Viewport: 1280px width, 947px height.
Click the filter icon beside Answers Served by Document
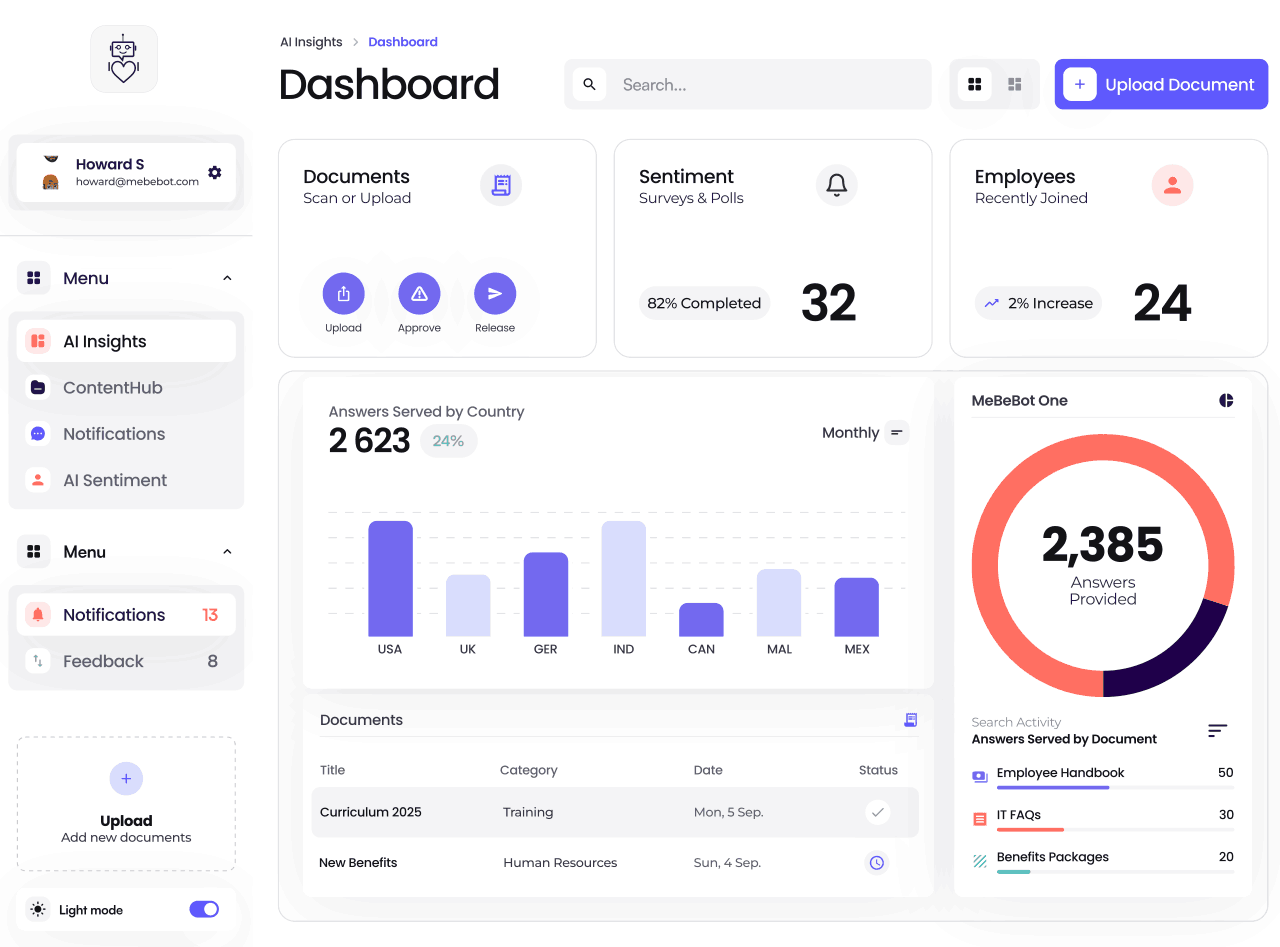(1217, 731)
